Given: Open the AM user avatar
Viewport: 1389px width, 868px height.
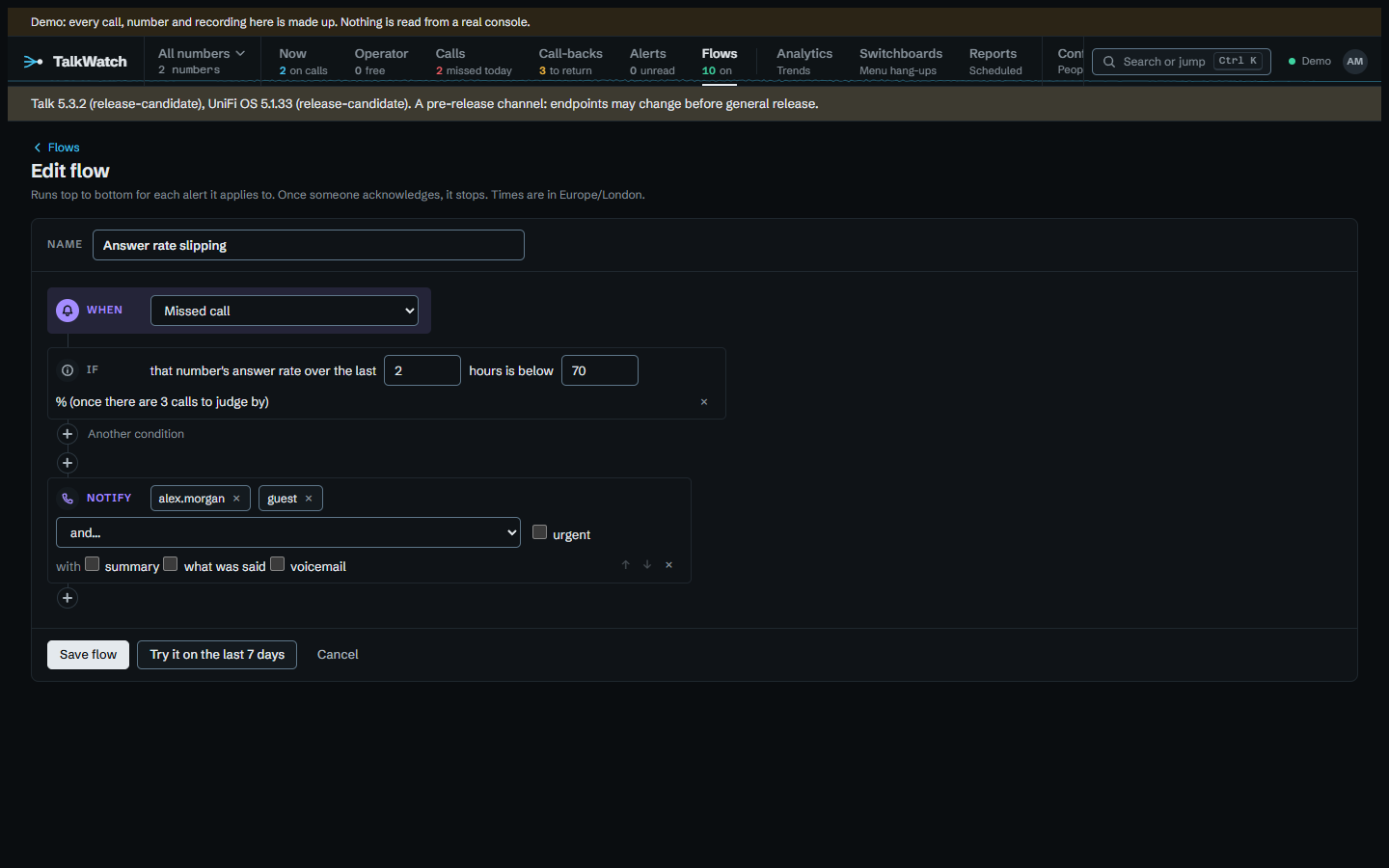Looking at the screenshot, I should coord(1355,62).
